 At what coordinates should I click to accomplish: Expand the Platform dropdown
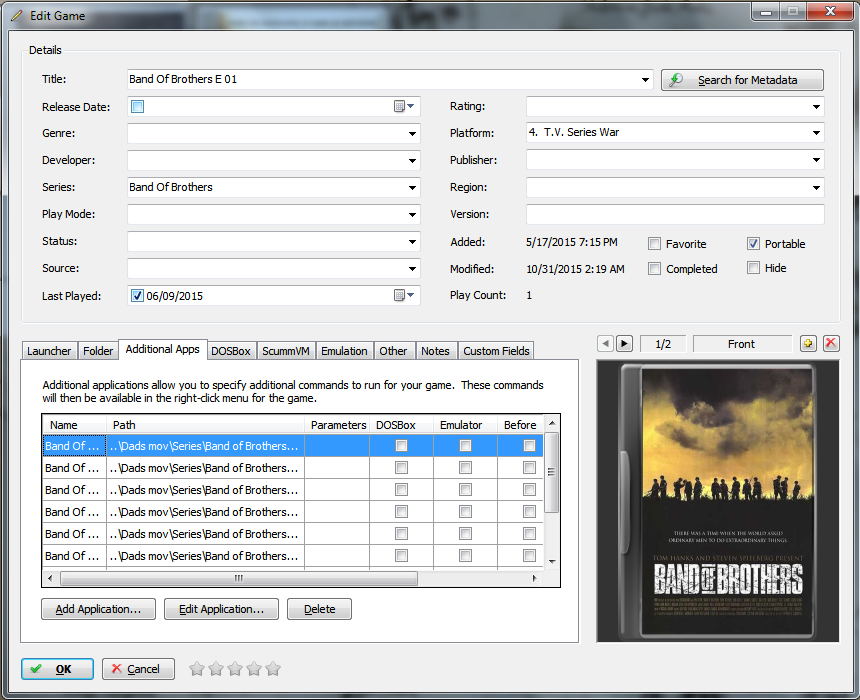[x=816, y=133]
